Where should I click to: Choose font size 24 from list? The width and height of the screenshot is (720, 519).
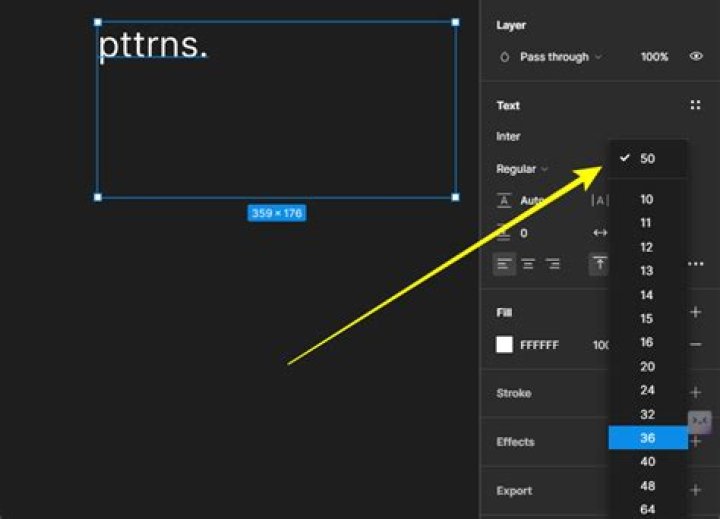648,390
